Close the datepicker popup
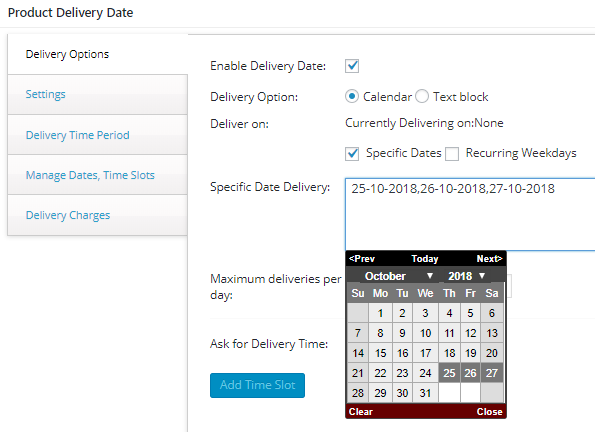 click(x=490, y=412)
